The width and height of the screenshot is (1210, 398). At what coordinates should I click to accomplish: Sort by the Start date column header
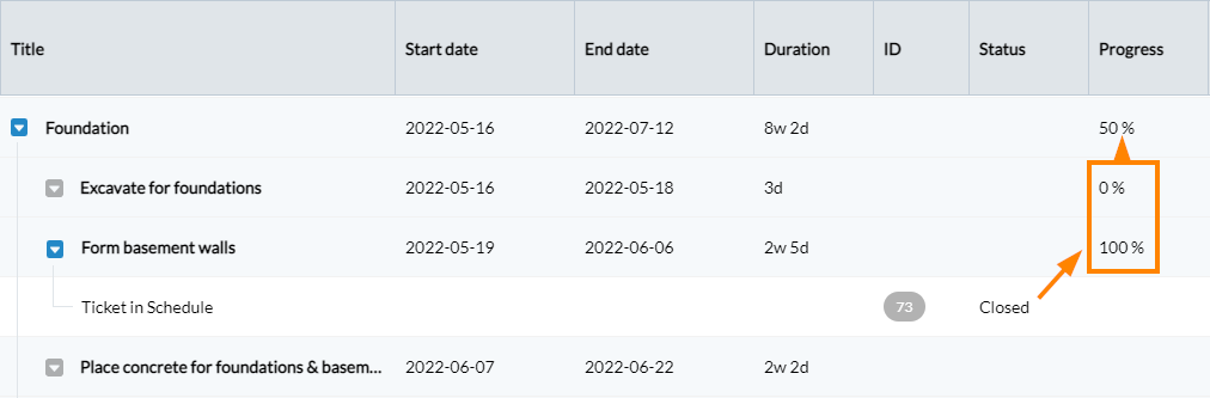pyautogui.click(x=441, y=49)
